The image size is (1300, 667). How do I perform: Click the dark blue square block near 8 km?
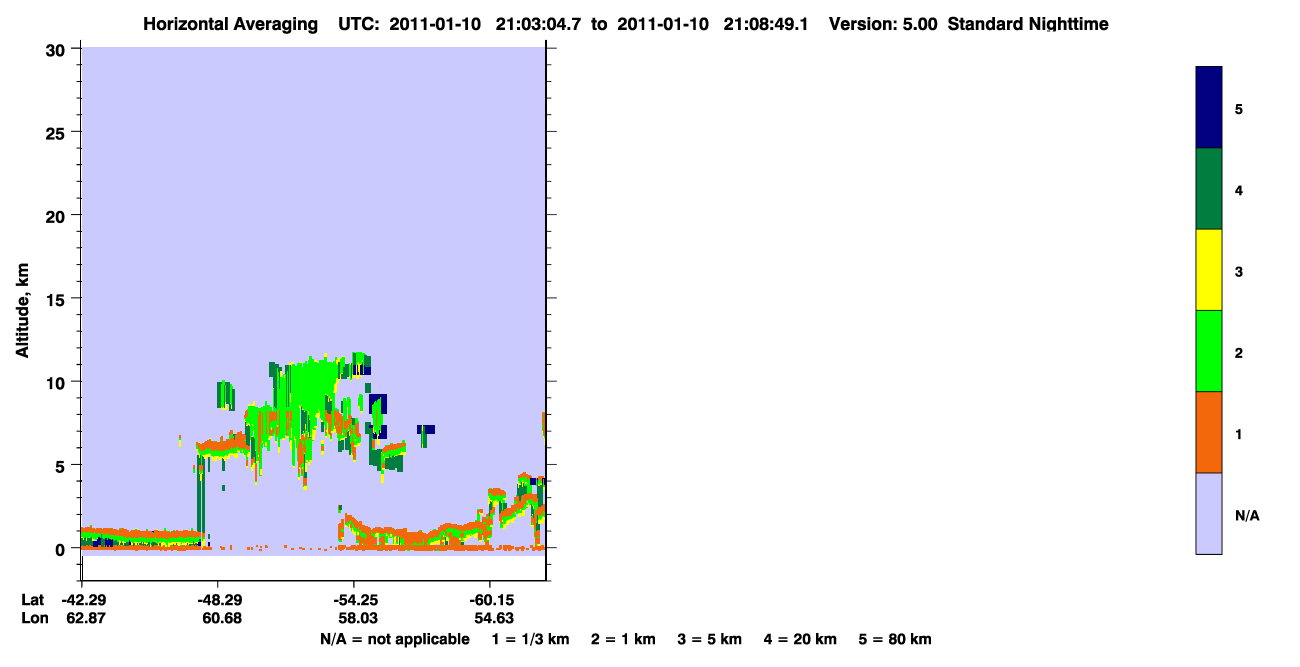pos(377,403)
